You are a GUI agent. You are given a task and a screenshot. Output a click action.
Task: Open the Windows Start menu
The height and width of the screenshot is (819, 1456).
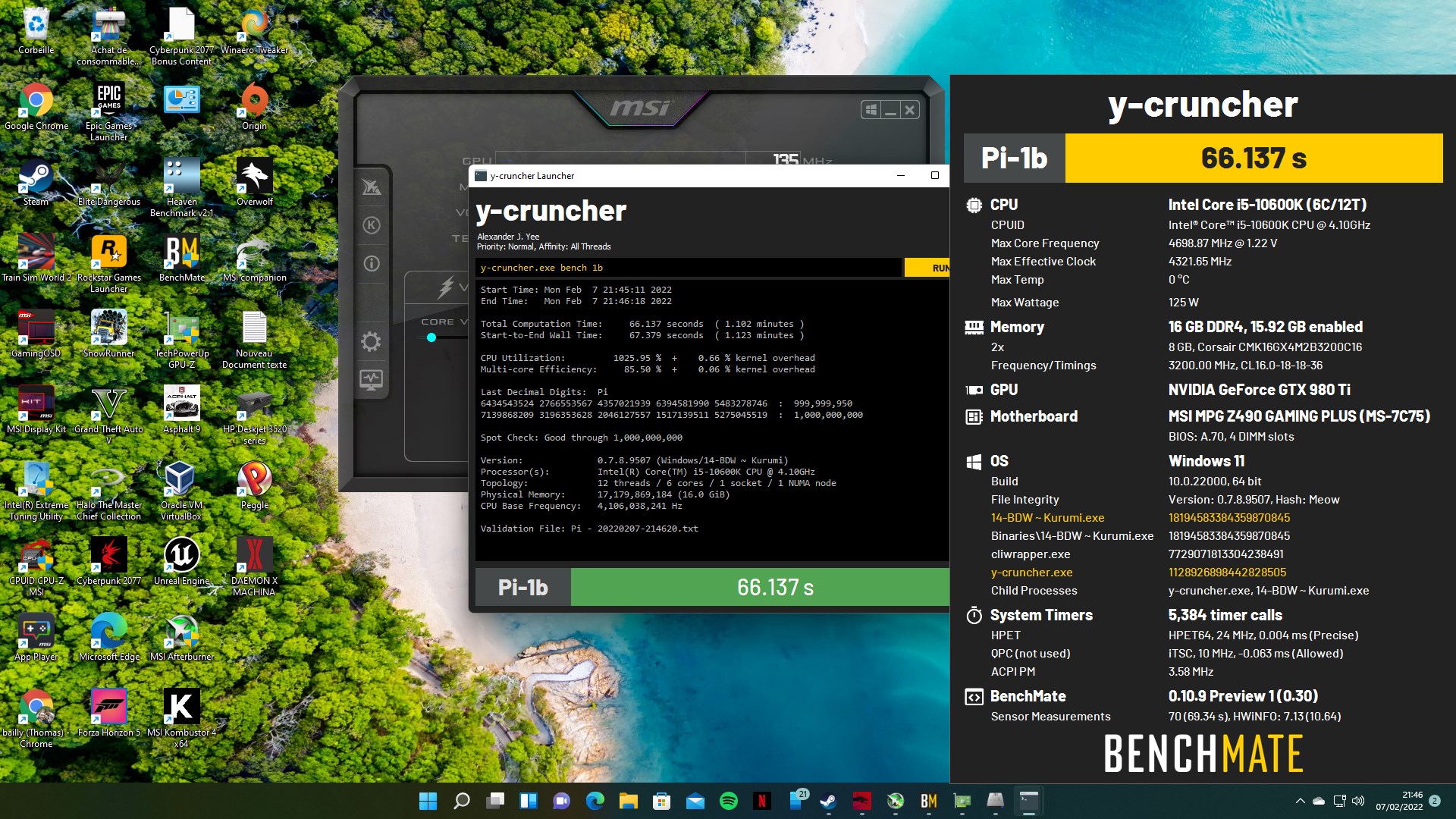[x=428, y=801]
